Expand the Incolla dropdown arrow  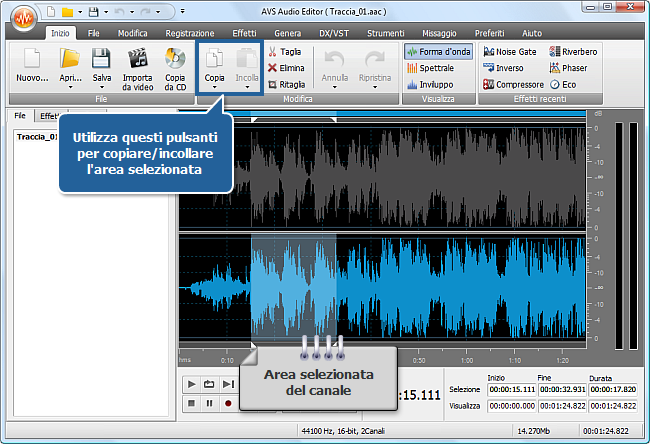coord(247,87)
